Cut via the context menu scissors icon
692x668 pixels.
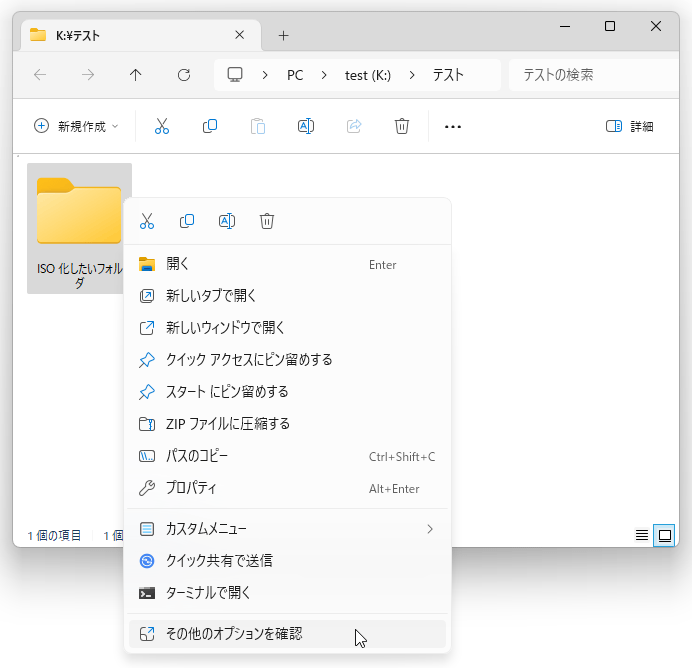click(147, 221)
